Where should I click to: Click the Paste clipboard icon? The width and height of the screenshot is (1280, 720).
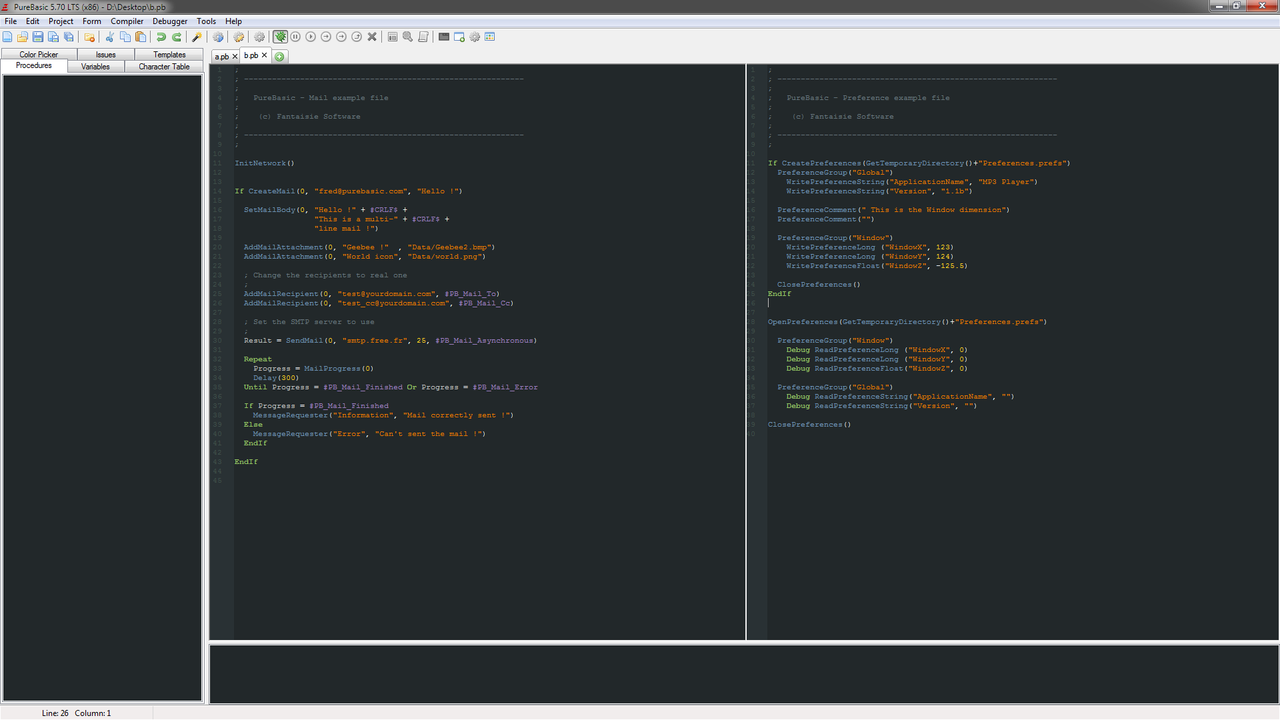pos(141,37)
